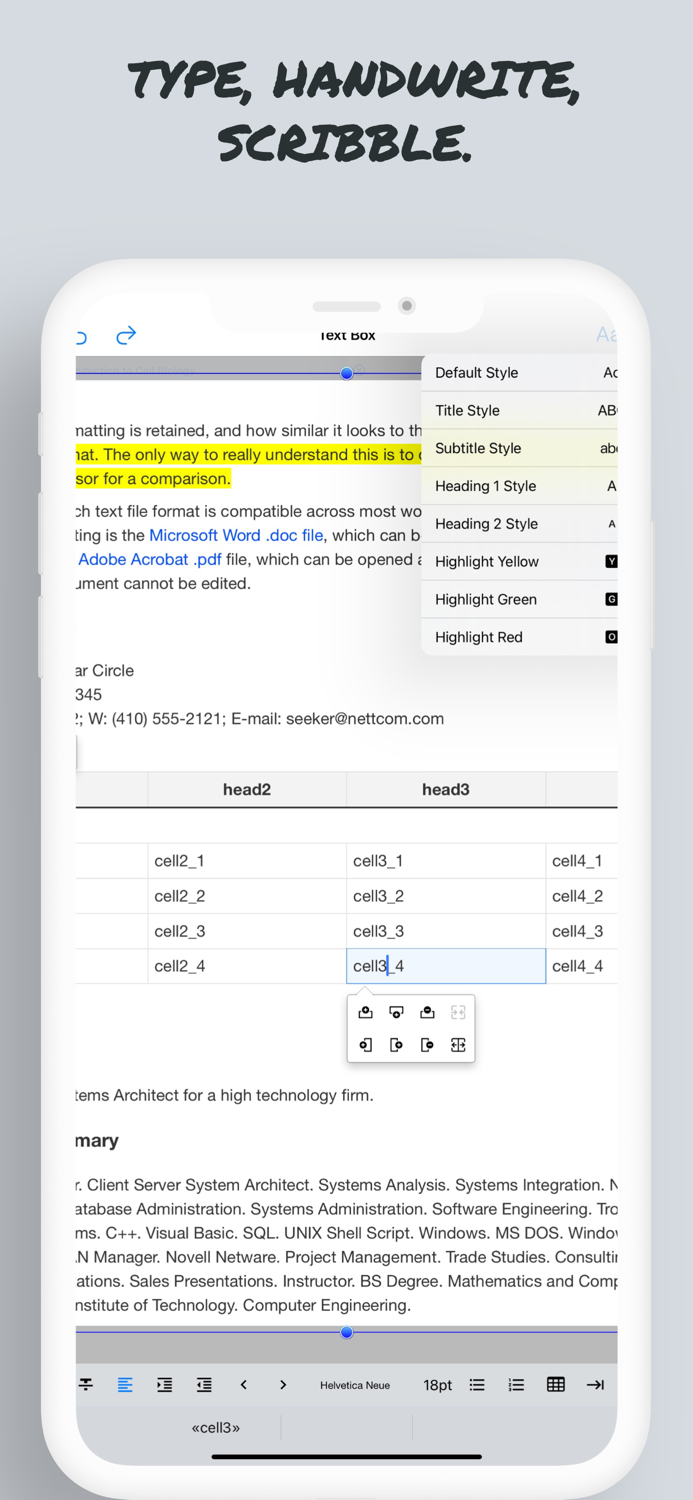693x1500 pixels.
Task: Tap the seeker@nettcom.com email text
Action: coord(365,718)
